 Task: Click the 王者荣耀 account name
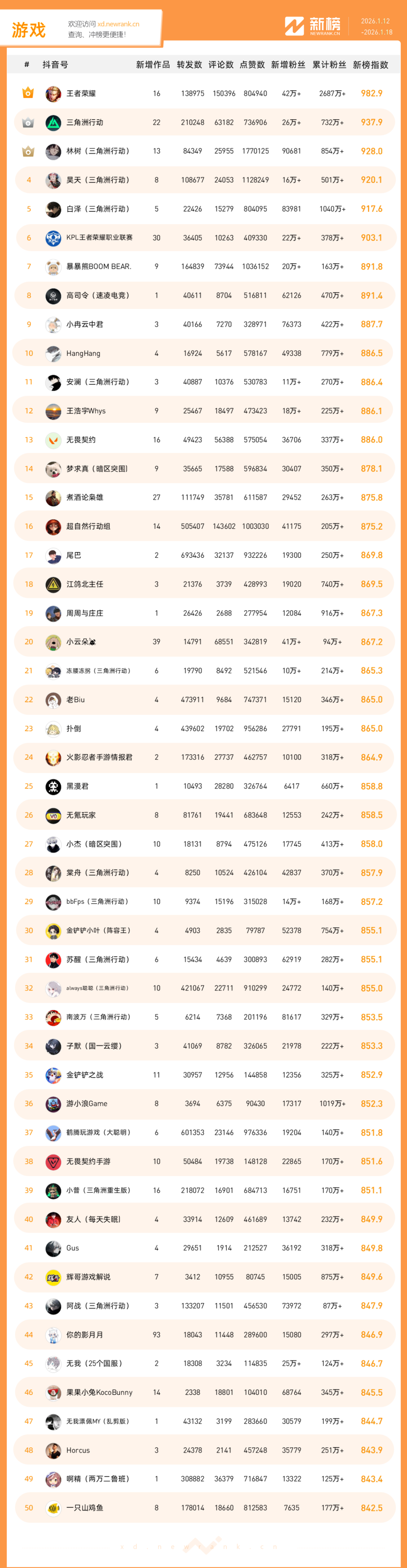click(x=81, y=94)
